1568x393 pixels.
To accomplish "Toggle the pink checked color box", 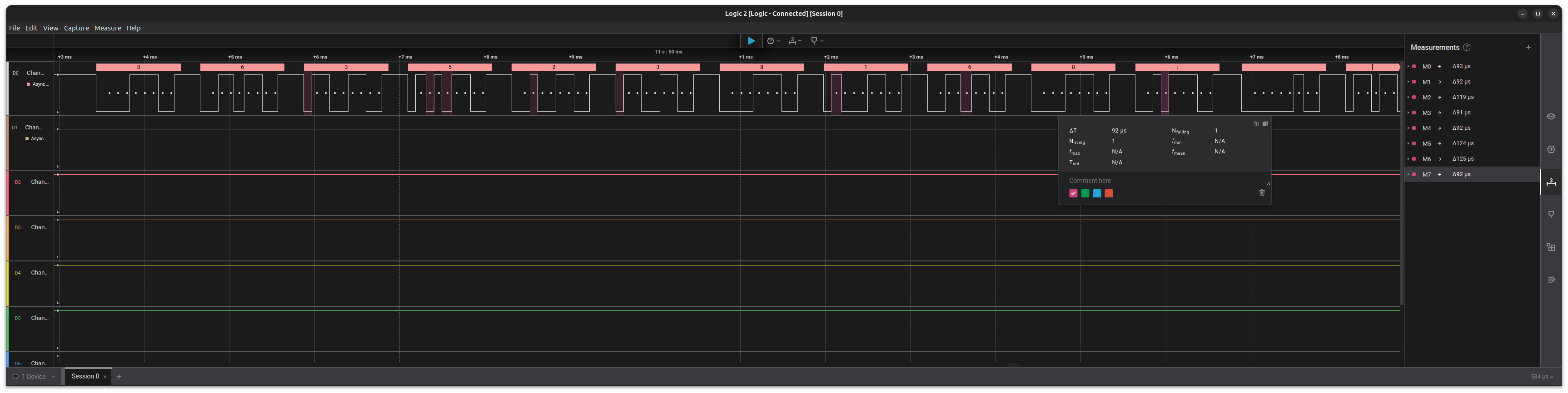I will click(1073, 193).
